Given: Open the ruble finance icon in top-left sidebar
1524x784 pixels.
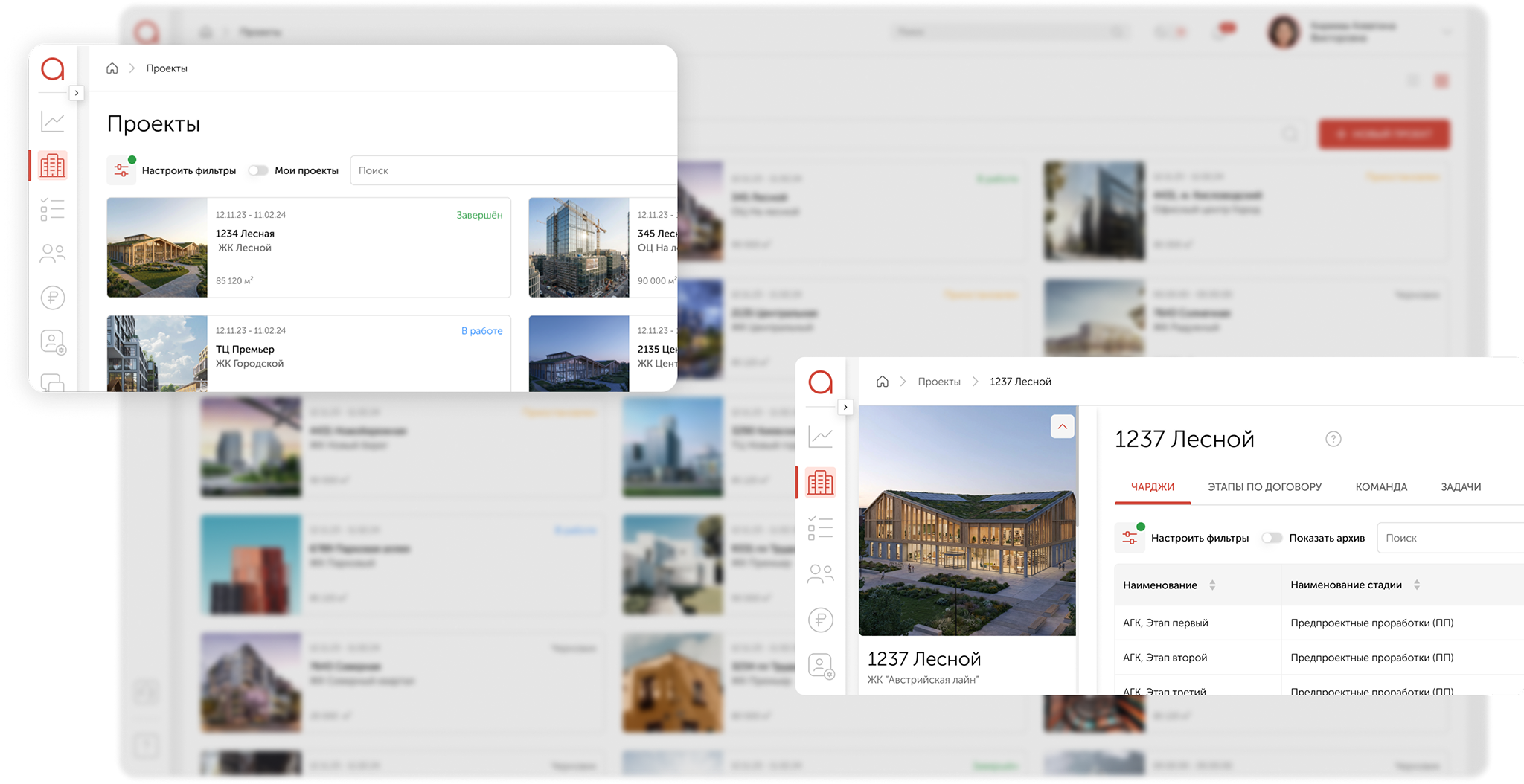Looking at the screenshot, I should pyautogui.click(x=52, y=298).
